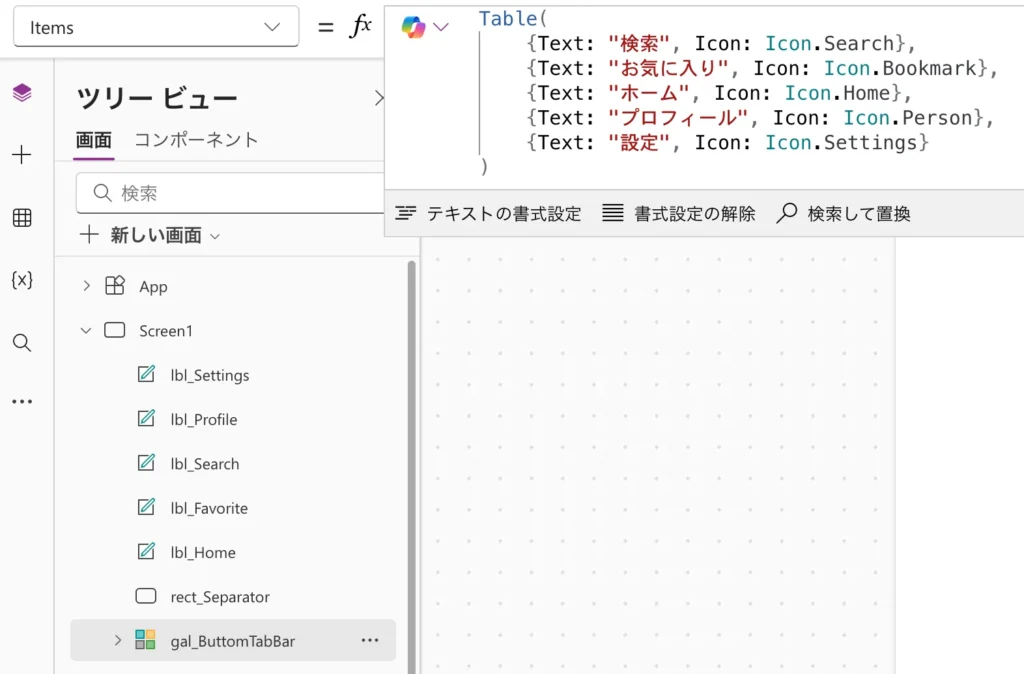Image resolution: width=1024 pixels, height=674 pixels.
Task: Click the lbl_Search label icon
Action: point(146,463)
